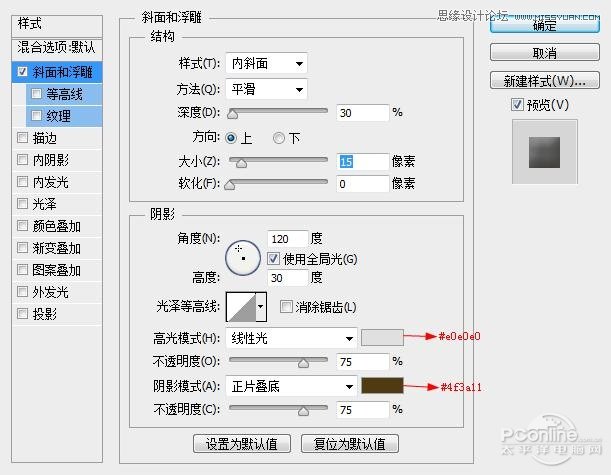Click the 大小(Z) slider handle
This screenshot has height=475, width=611.
coord(242,162)
